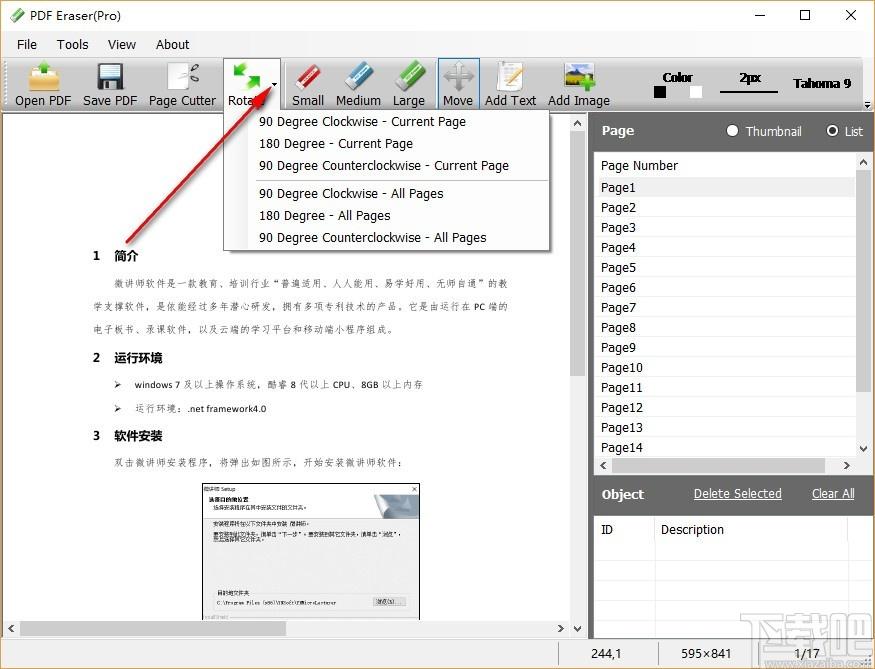Click the 595×841 page size status entry
The width and height of the screenshot is (875, 669).
point(706,653)
